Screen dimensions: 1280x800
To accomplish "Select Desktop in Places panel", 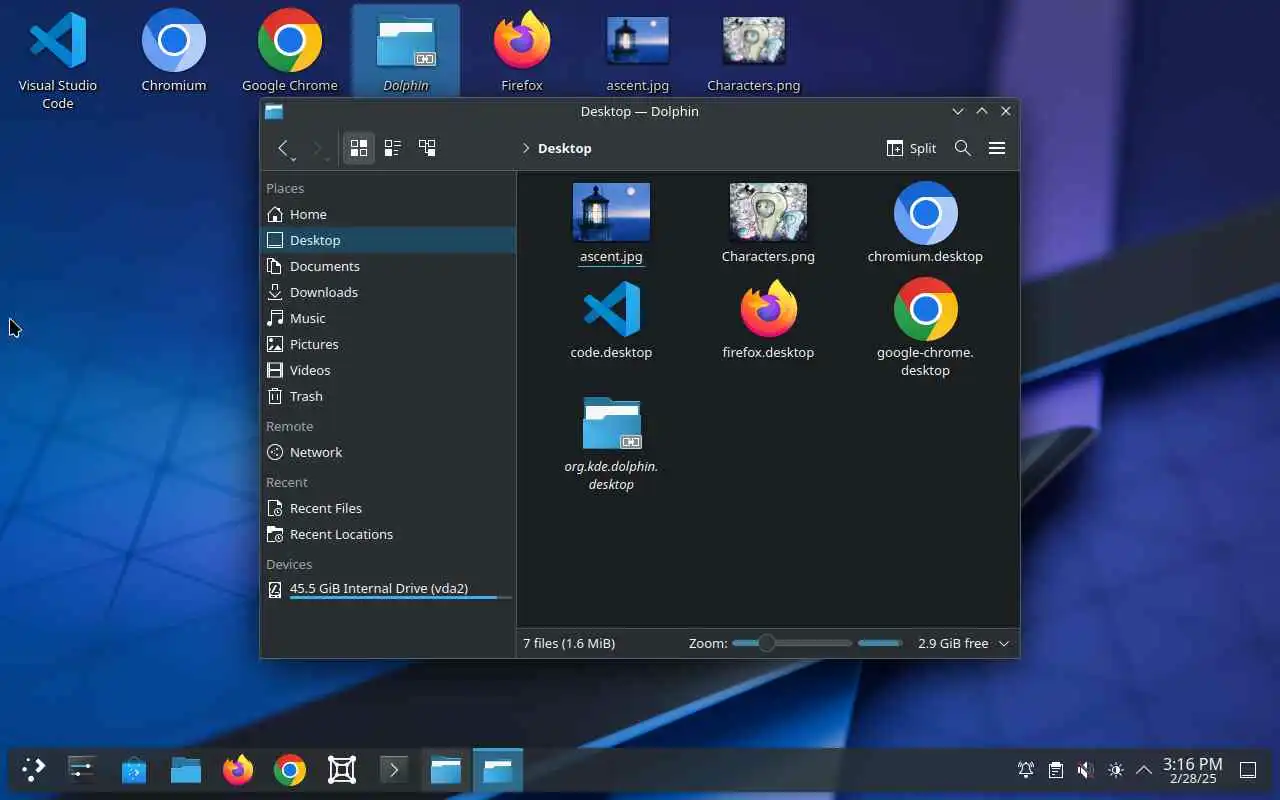I will (x=388, y=240).
